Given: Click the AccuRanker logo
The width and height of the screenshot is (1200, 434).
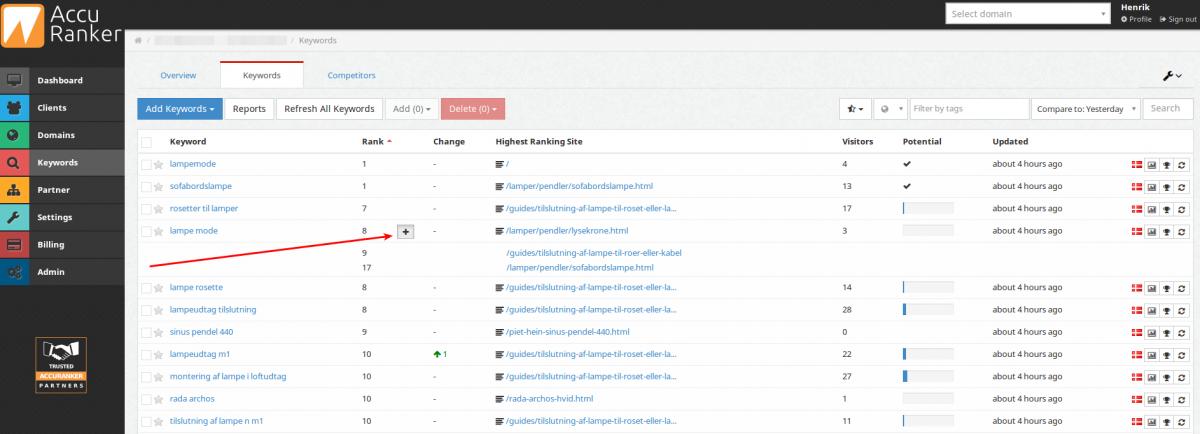Looking at the screenshot, I should coord(62,27).
